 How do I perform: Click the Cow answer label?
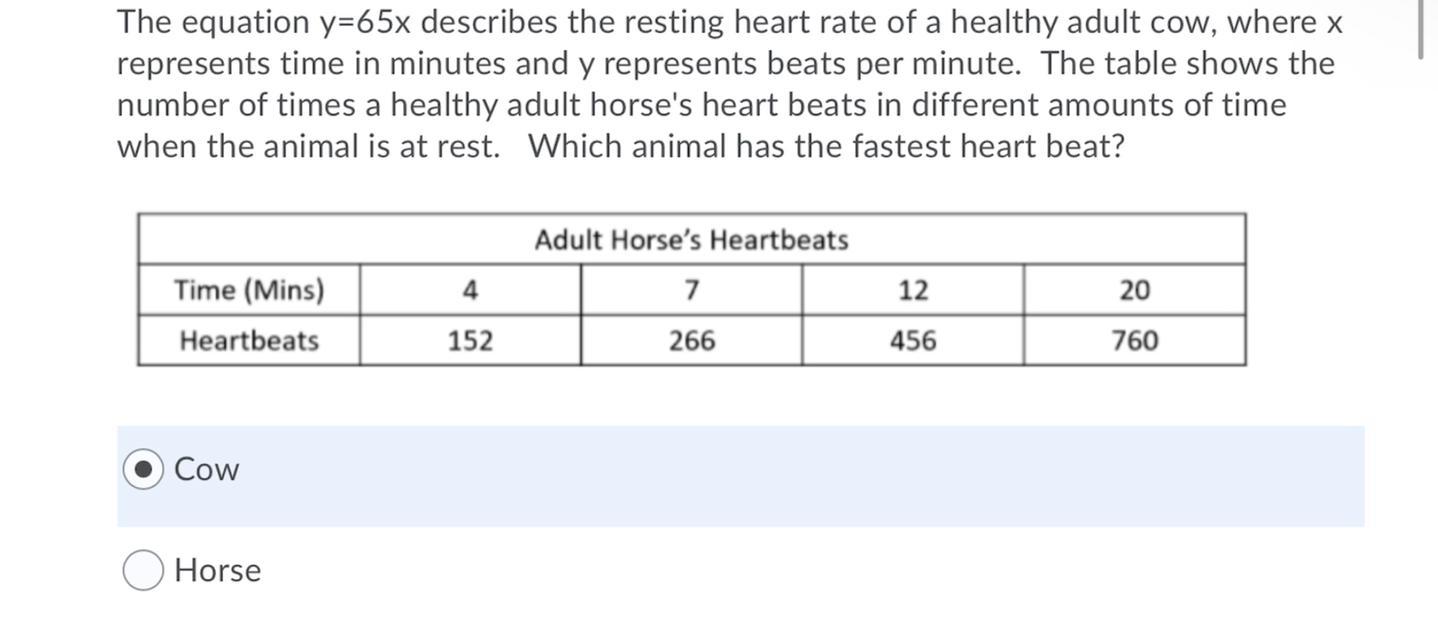coord(207,469)
